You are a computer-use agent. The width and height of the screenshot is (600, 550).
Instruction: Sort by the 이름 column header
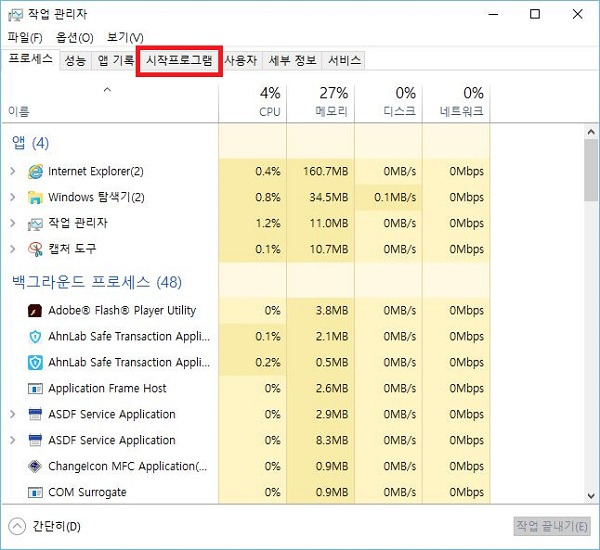(x=110, y=103)
